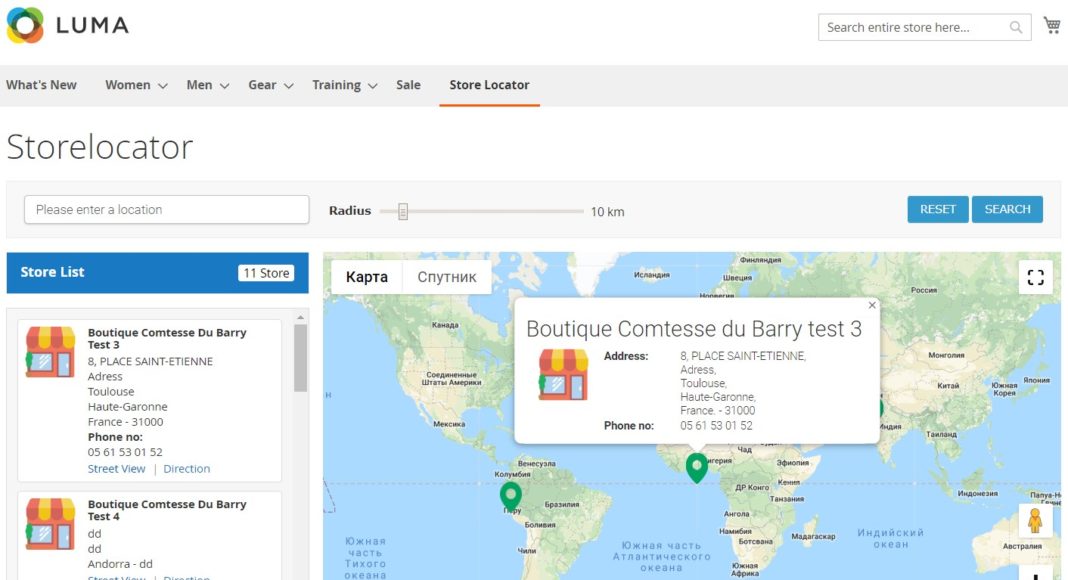Select the Boutique Comtesse Du Barry Test 3 title
This screenshot has width=1068, height=580.
(x=167, y=338)
